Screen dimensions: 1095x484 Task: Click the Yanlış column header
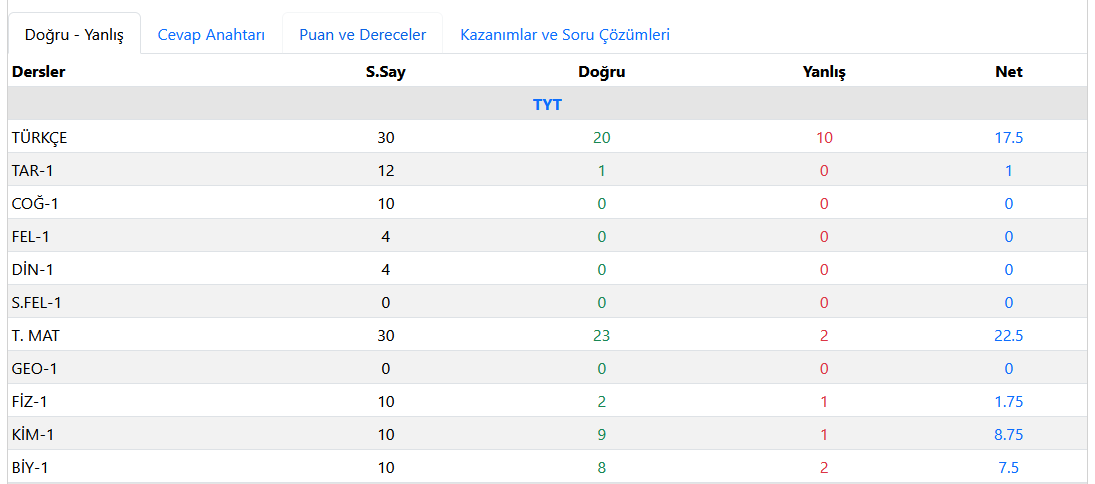[x=824, y=72]
